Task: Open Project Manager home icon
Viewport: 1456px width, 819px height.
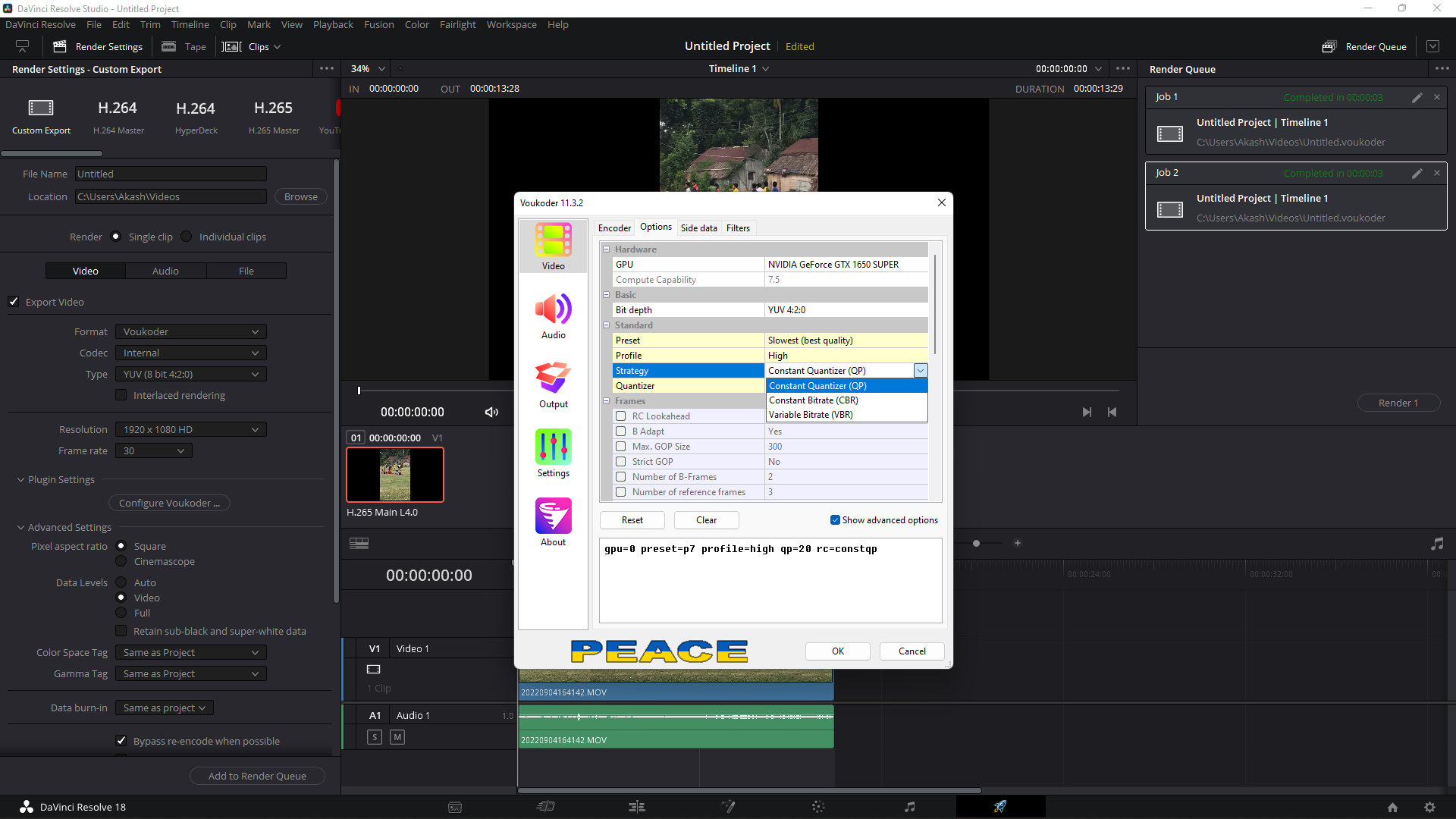Action: pos(1392,808)
